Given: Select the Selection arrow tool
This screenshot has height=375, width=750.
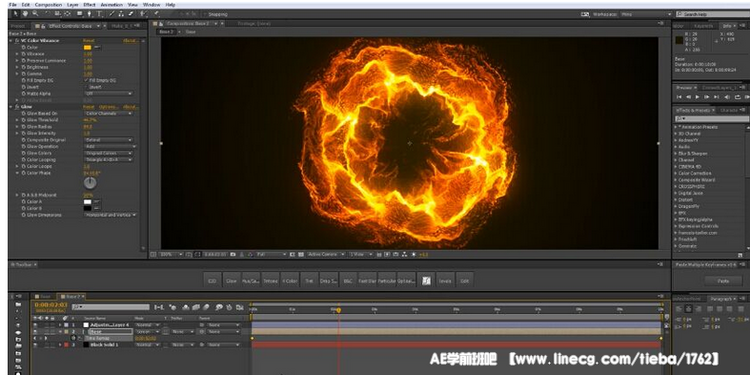Looking at the screenshot, I should [15, 14].
